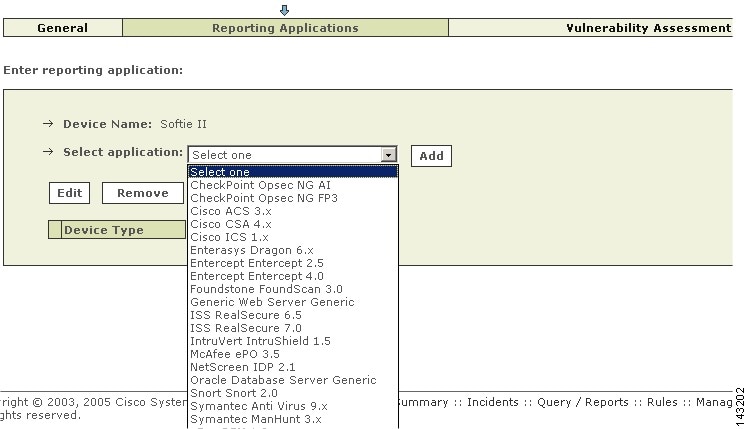Select Symantec Anti Virus 9.x
This screenshot has width=746, height=429.
(293, 406)
